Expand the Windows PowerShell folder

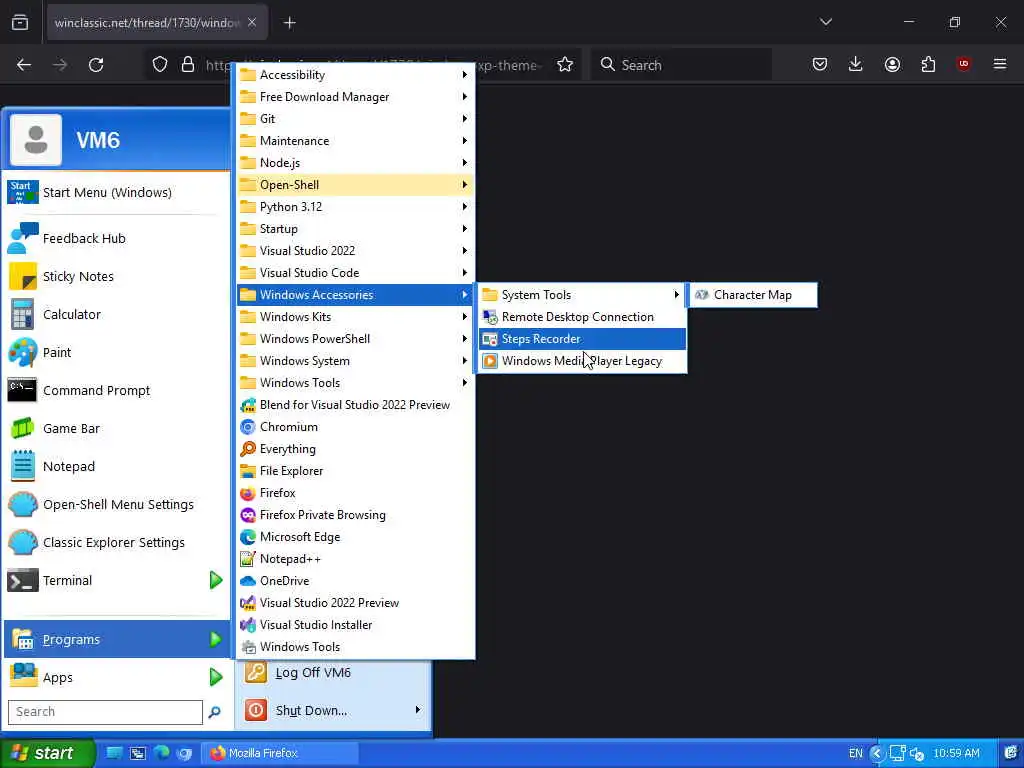tap(355, 339)
